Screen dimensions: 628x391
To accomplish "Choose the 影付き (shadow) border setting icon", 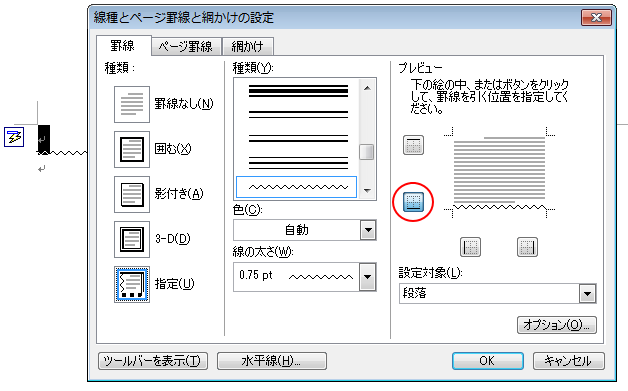I will 132,194.
